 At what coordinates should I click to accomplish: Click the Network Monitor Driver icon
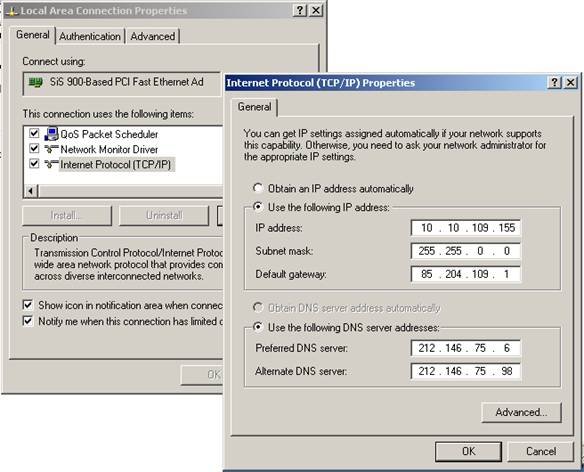pos(51,149)
